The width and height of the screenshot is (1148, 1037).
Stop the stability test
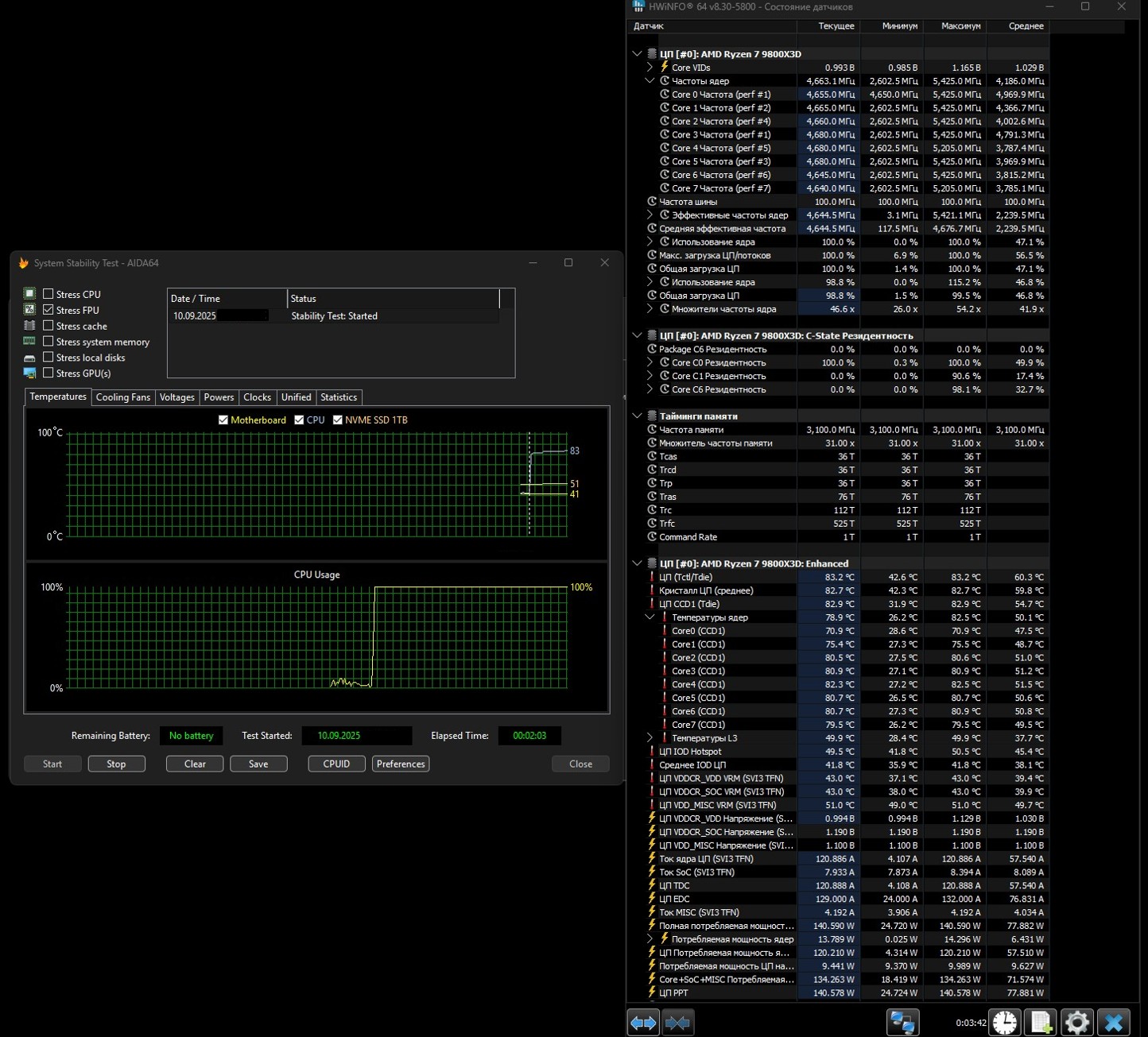coord(116,764)
